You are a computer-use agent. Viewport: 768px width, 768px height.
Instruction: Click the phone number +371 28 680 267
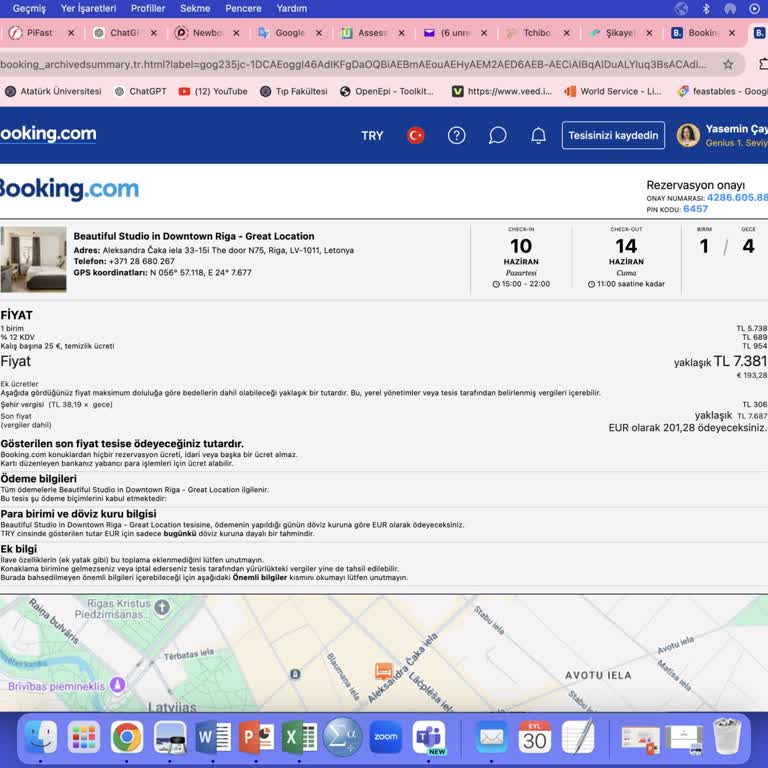(142, 261)
